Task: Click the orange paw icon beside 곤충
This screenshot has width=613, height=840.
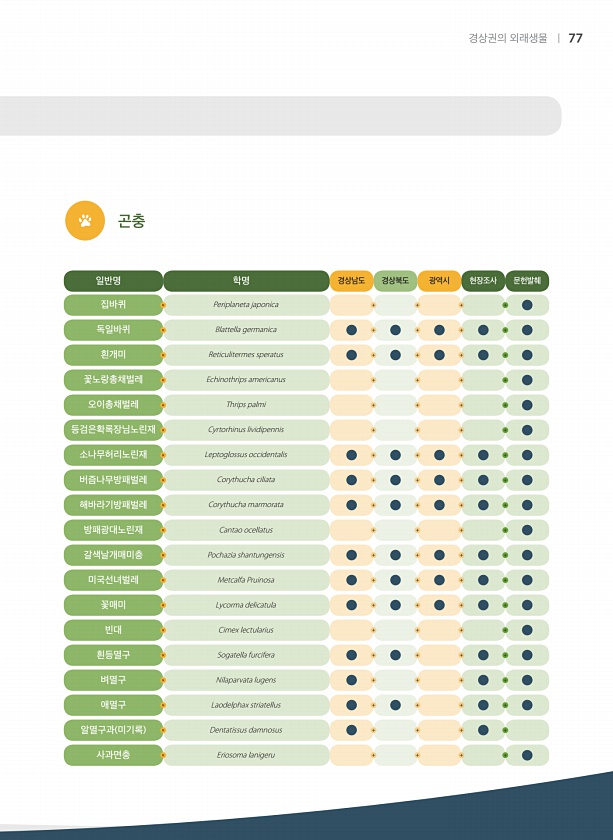Action: click(85, 221)
